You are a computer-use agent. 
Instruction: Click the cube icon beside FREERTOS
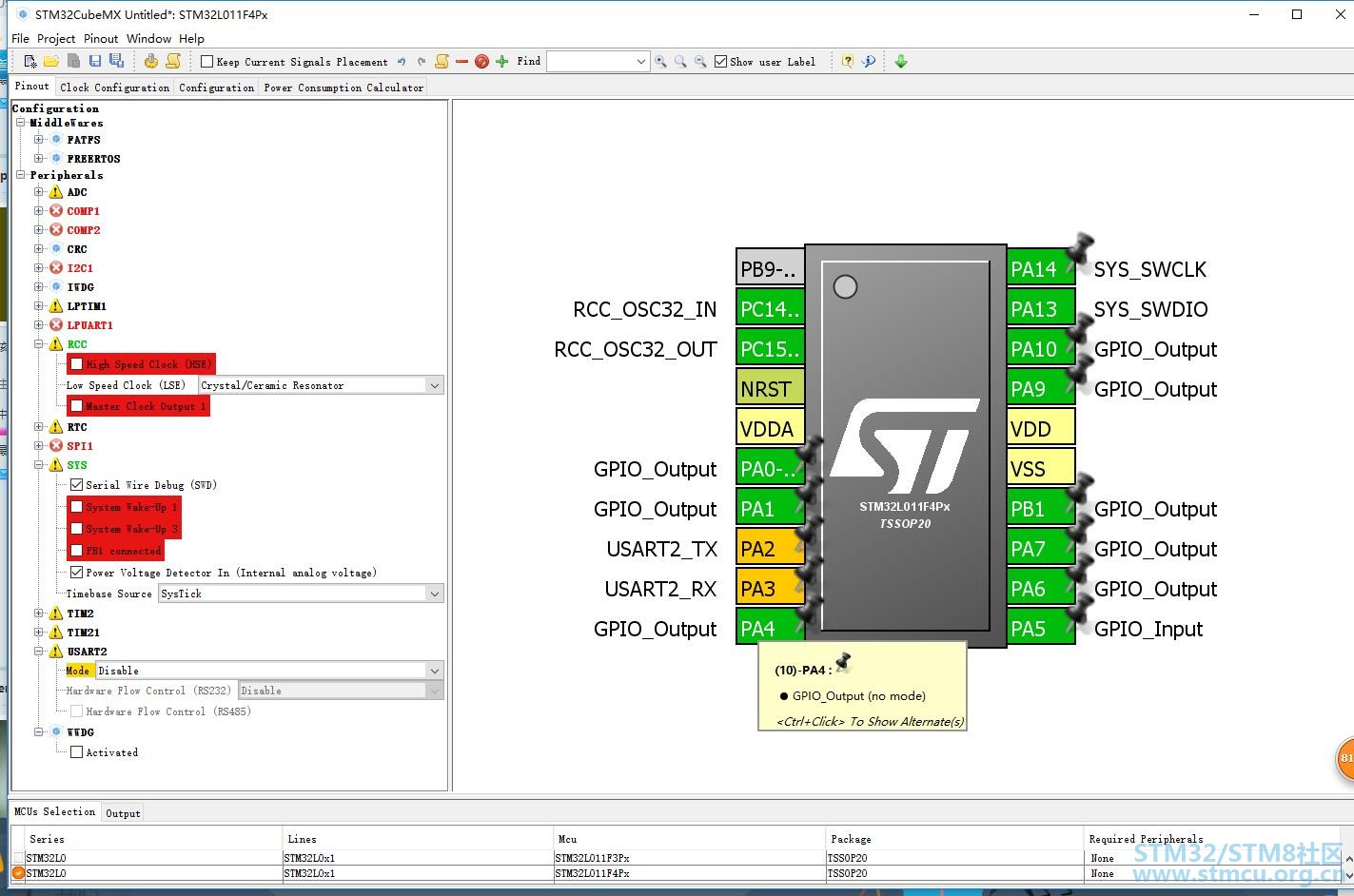tap(56, 159)
